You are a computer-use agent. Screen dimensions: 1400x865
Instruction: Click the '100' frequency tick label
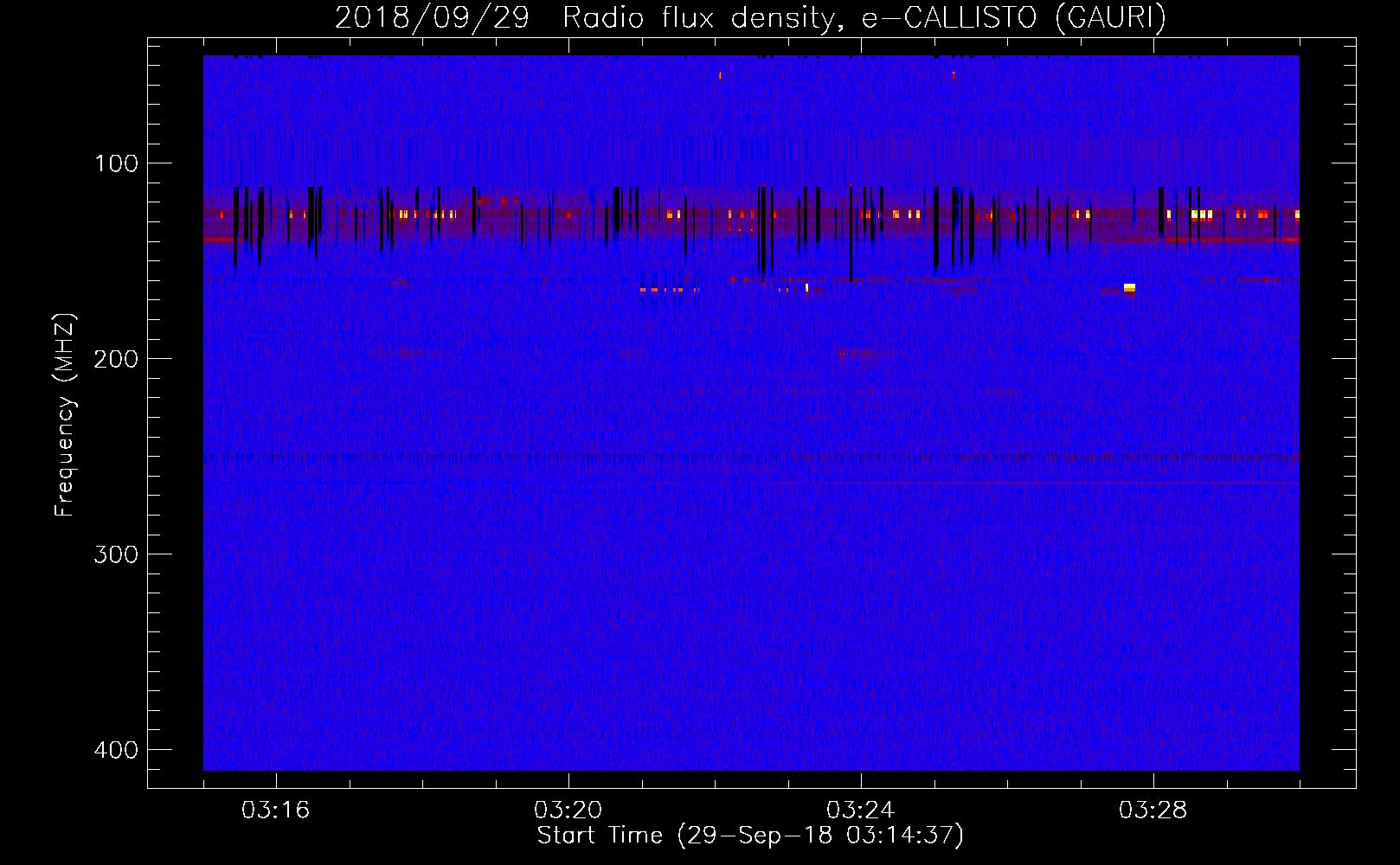tap(116, 163)
